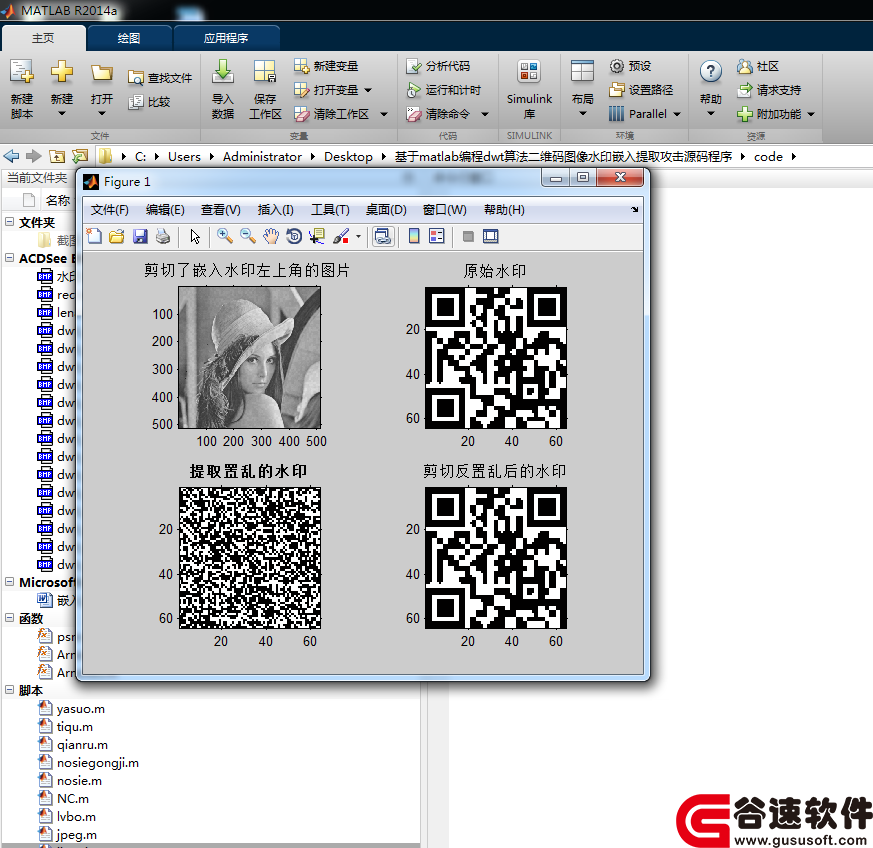Click the 提取置乱的水印 scrambled plot
This screenshot has width=873, height=848.
(x=249, y=558)
